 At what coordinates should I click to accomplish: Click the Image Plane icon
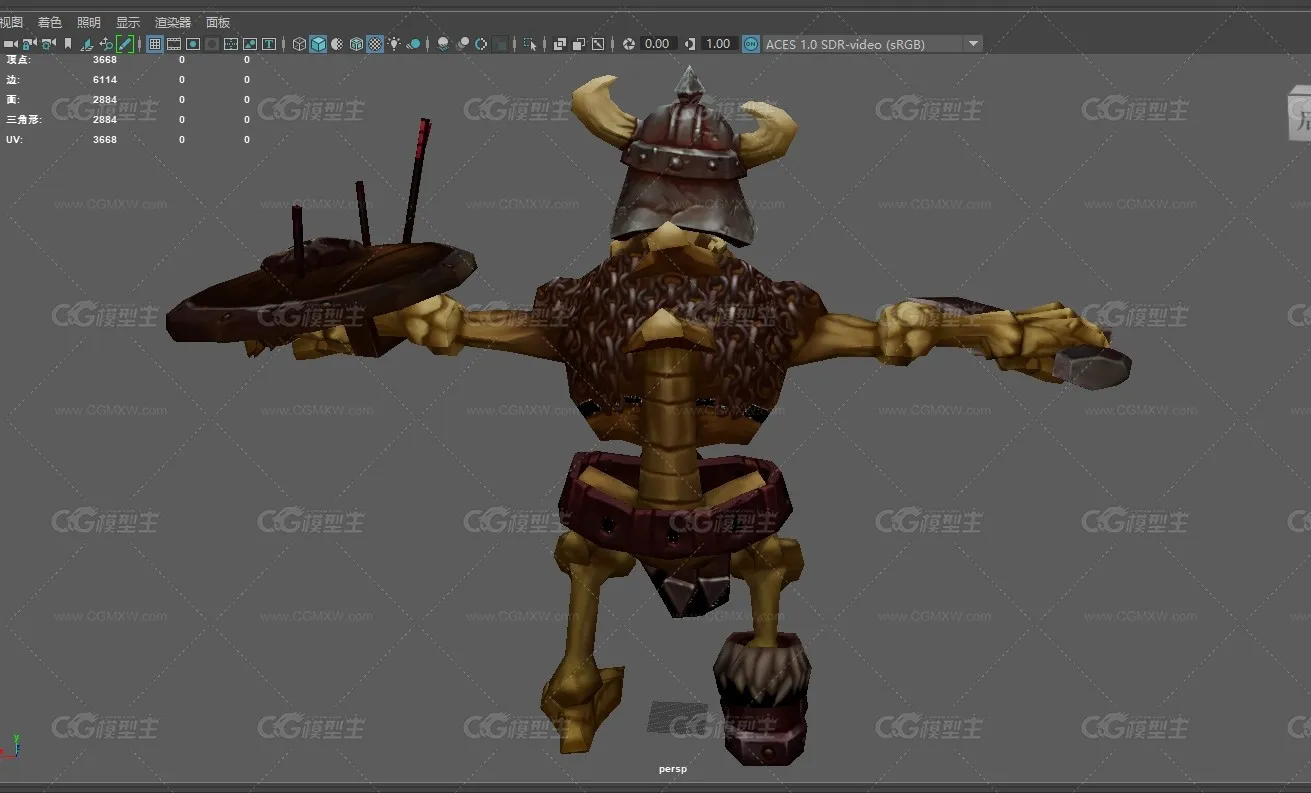(x=86, y=44)
